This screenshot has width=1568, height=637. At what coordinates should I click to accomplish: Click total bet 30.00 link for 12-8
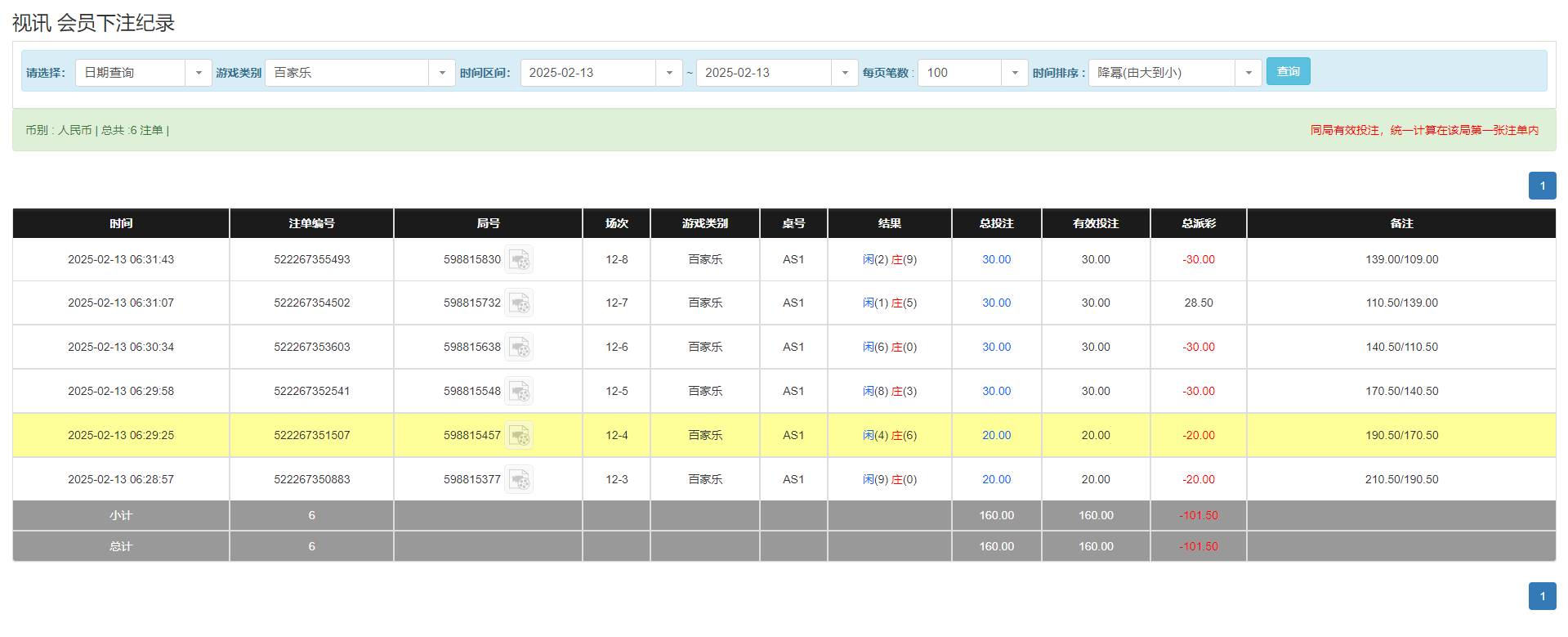(x=996, y=260)
